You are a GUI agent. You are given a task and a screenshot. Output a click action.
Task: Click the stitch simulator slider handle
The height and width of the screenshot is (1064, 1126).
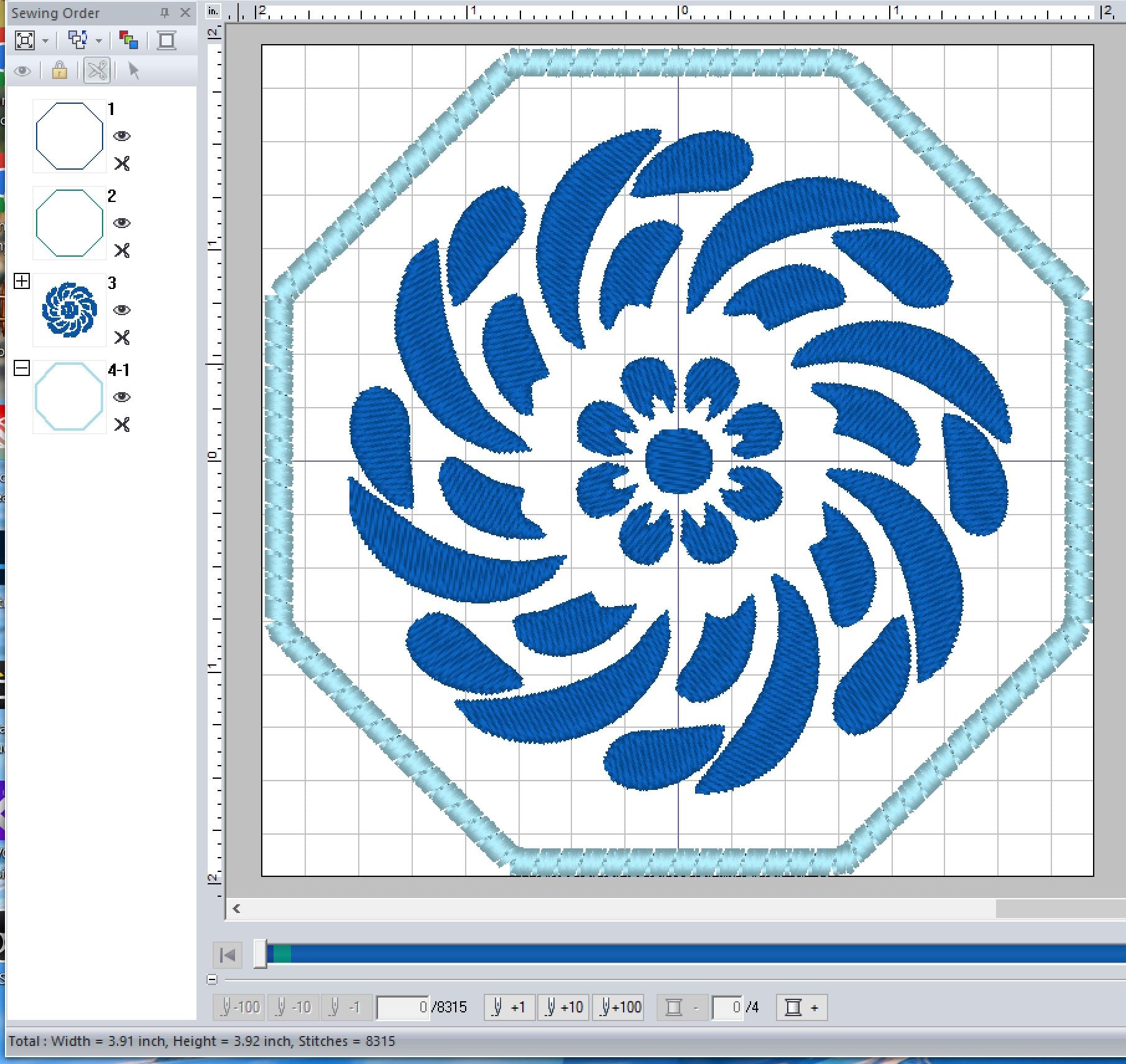pos(261,954)
